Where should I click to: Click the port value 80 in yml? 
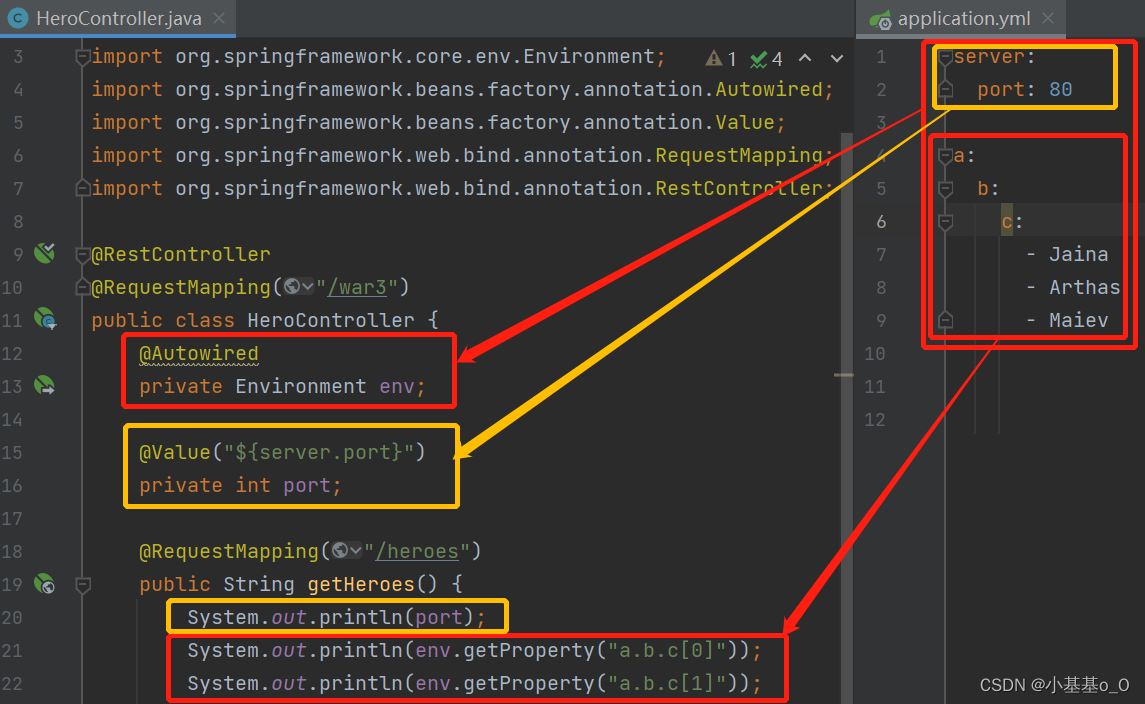pyautogui.click(x=1060, y=89)
